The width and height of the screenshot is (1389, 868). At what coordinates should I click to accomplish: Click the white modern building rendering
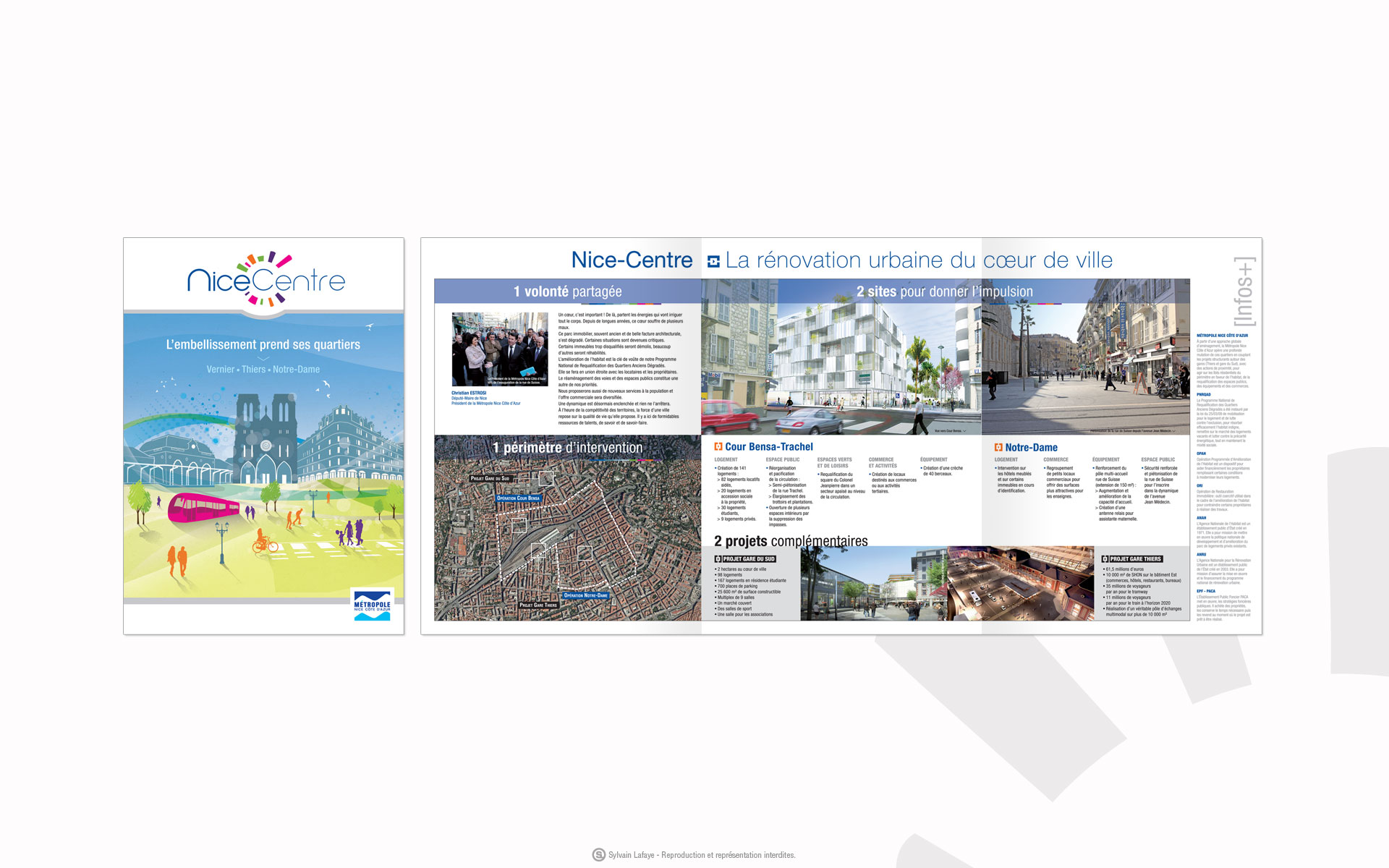point(841,357)
